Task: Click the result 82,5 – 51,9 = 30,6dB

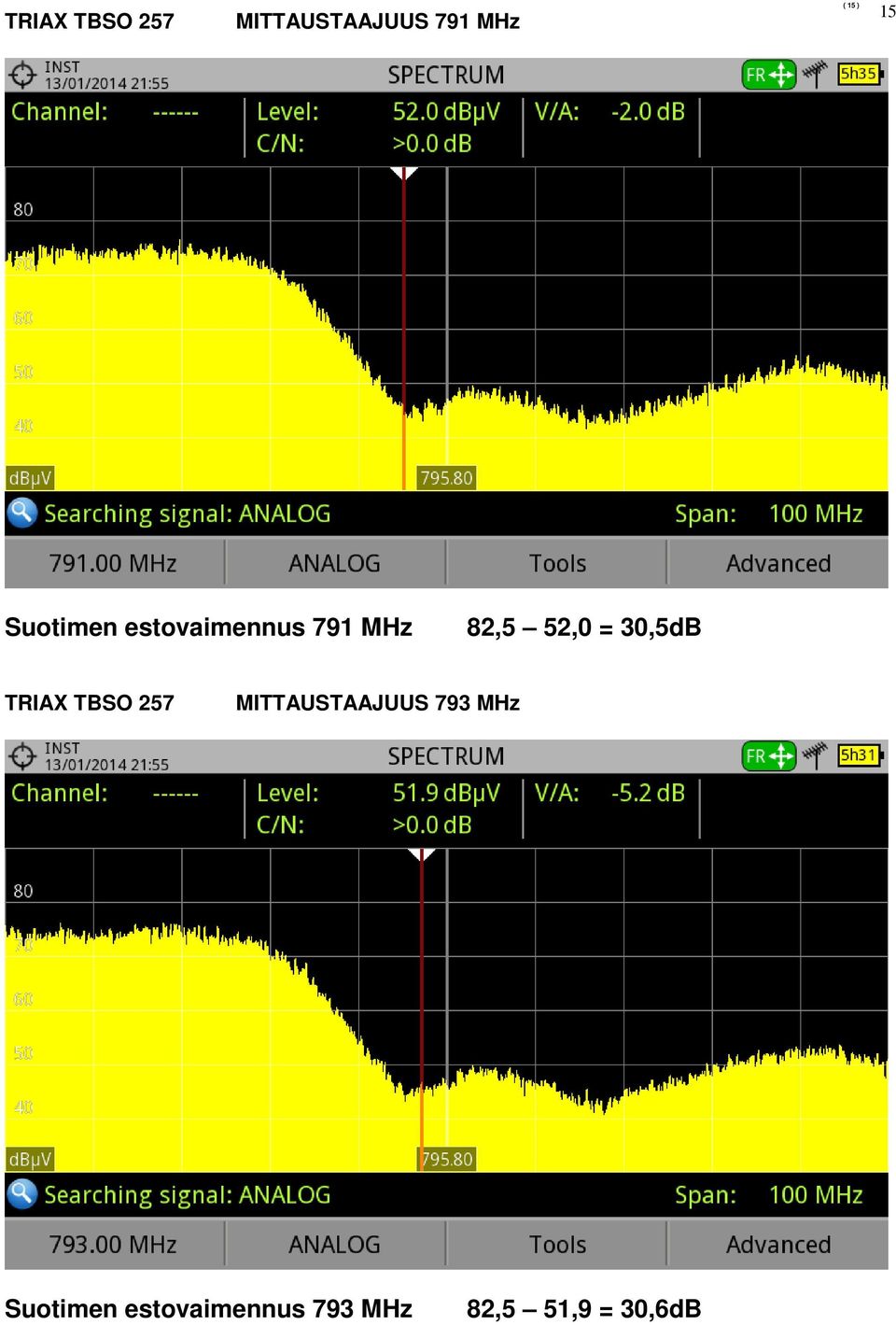Action: pyautogui.click(x=583, y=1308)
